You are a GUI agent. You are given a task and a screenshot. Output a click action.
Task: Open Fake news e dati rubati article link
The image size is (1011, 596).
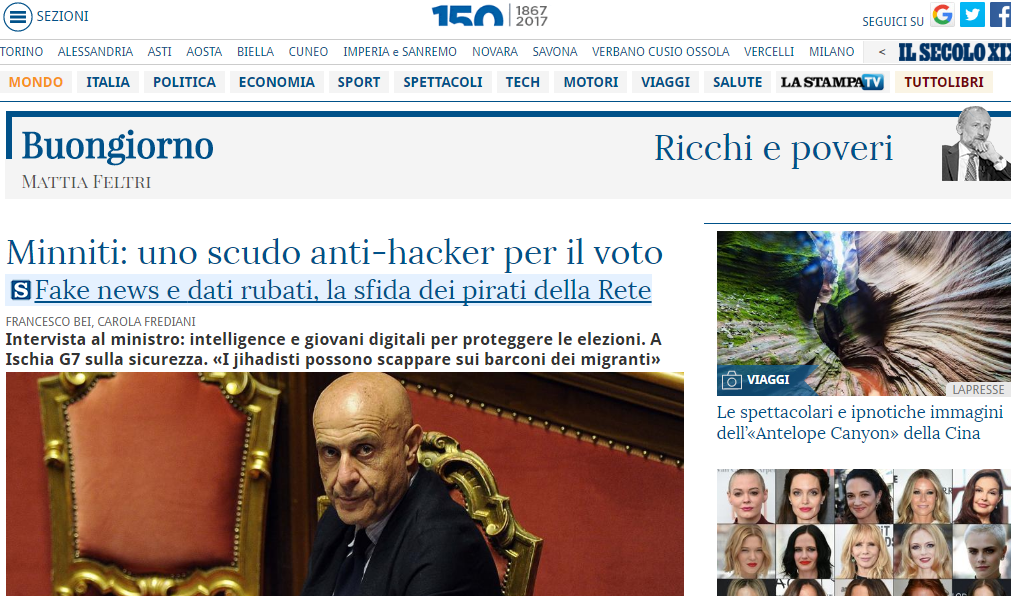coord(342,290)
